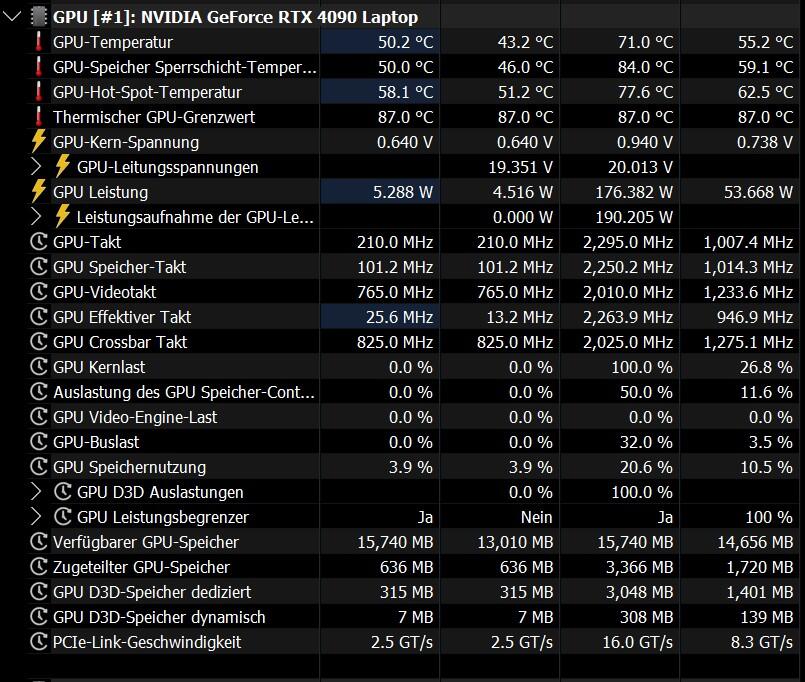Select the GPU-Buslast label
This screenshot has width=805, height=682.
[x=96, y=442]
